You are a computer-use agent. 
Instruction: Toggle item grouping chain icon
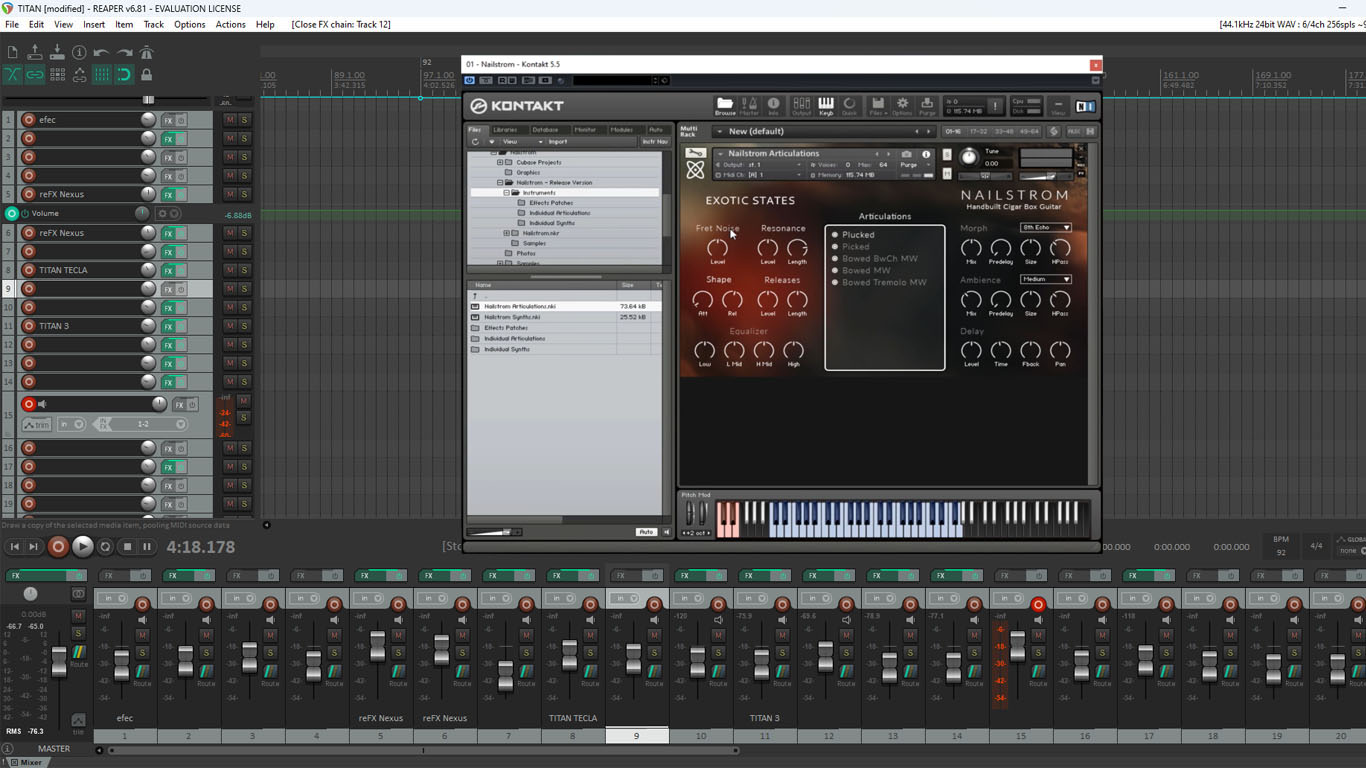tap(35, 74)
